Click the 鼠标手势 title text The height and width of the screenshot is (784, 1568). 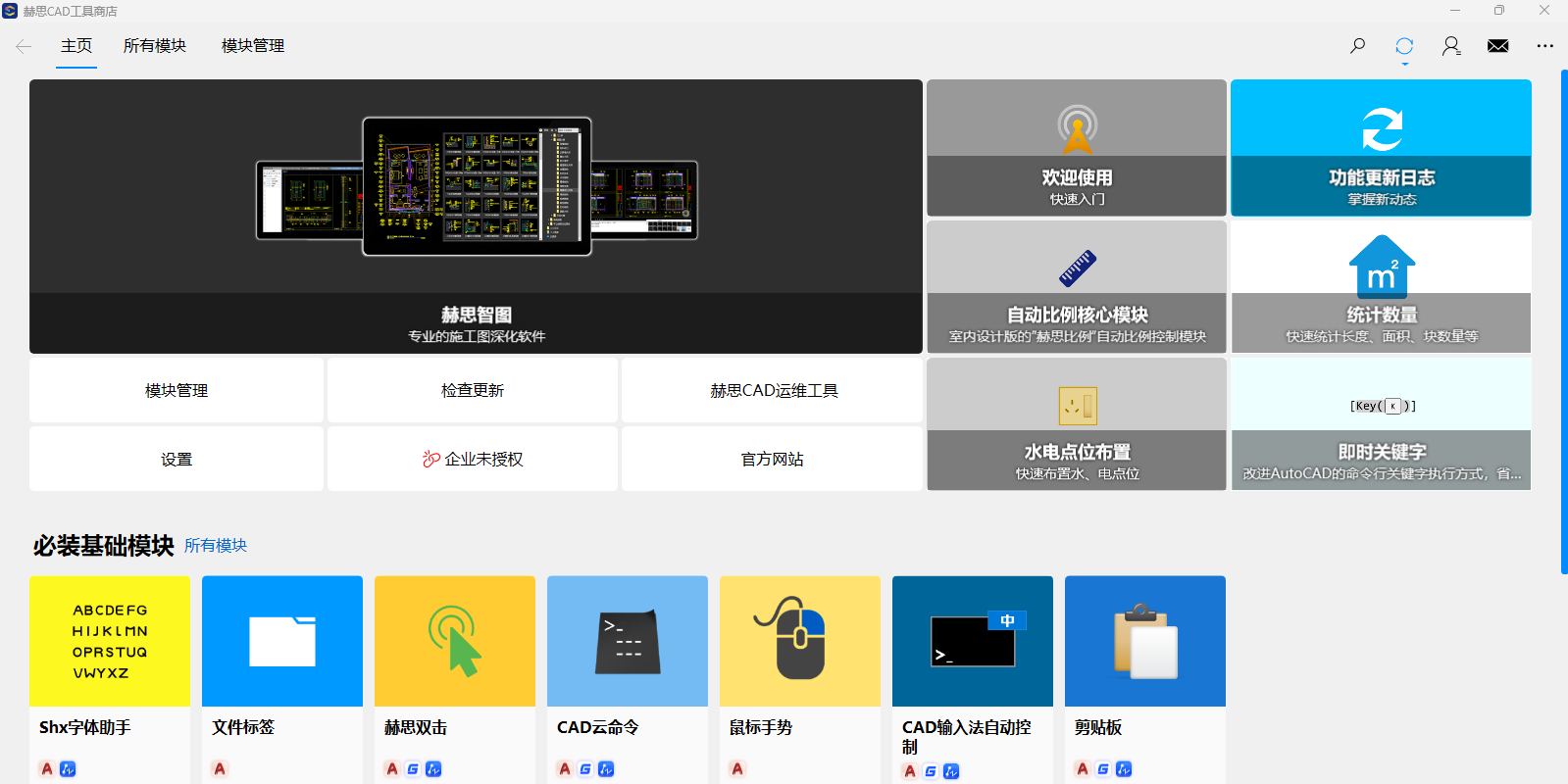pos(761,727)
